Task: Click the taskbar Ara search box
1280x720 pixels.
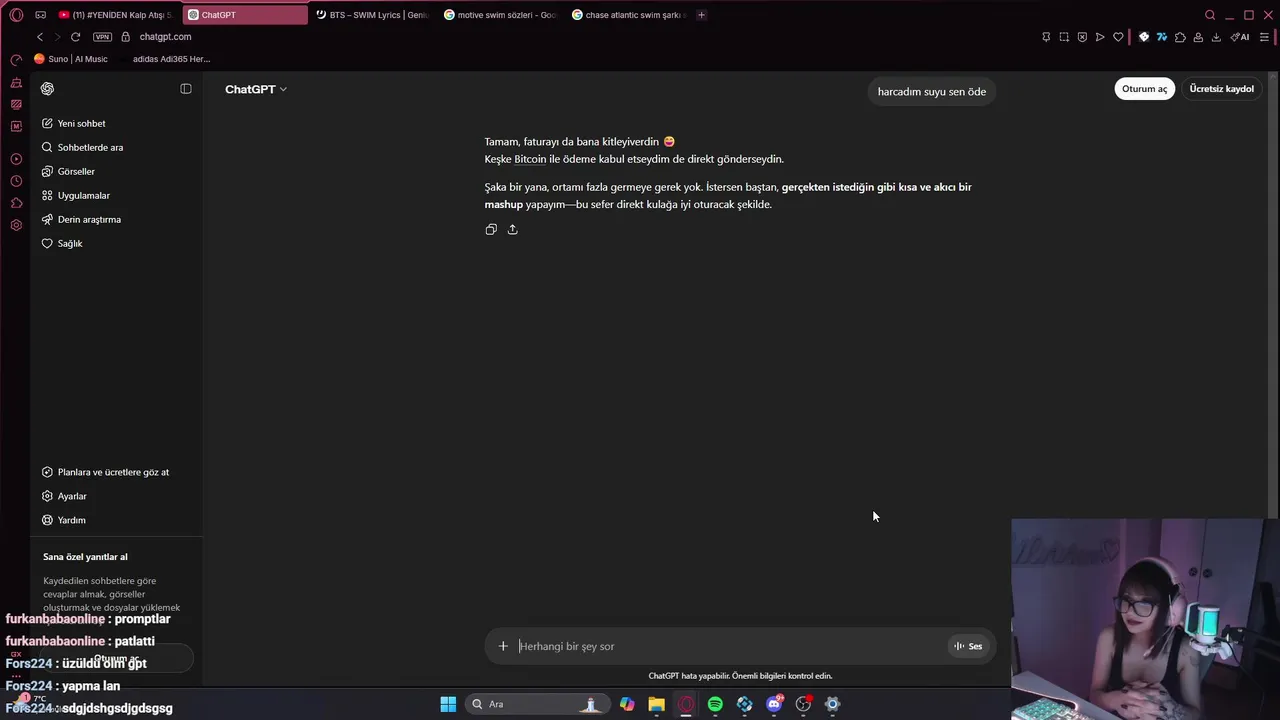Action: click(536, 704)
